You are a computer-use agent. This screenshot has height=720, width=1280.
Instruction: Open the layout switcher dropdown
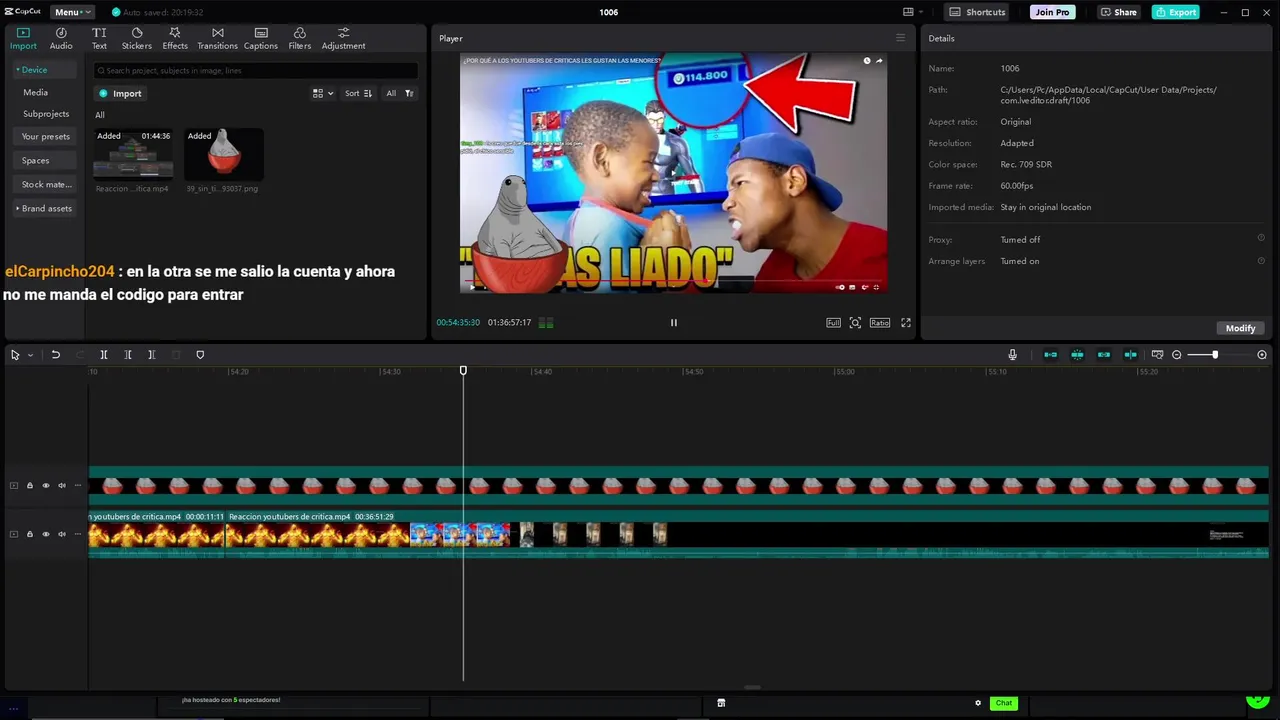pos(913,12)
